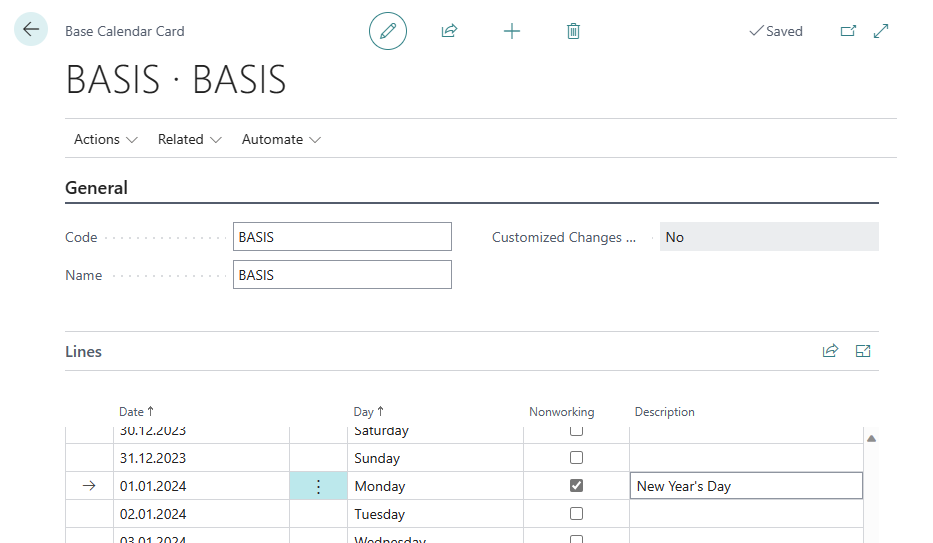933x543 pixels.
Task: Click the back arrow button
Action: [x=31, y=30]
